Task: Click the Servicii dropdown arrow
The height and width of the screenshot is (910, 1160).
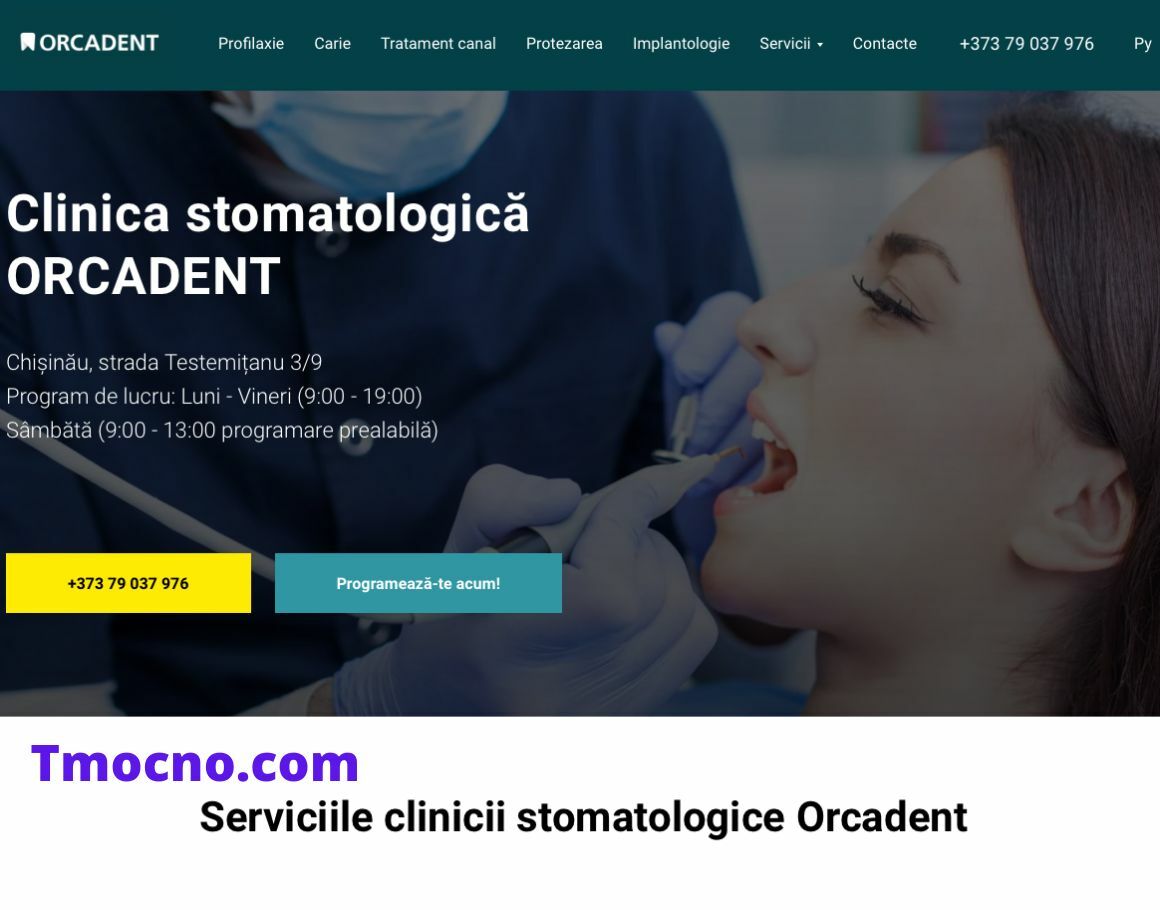Action: pyautogui.click(x=820, y=45)
